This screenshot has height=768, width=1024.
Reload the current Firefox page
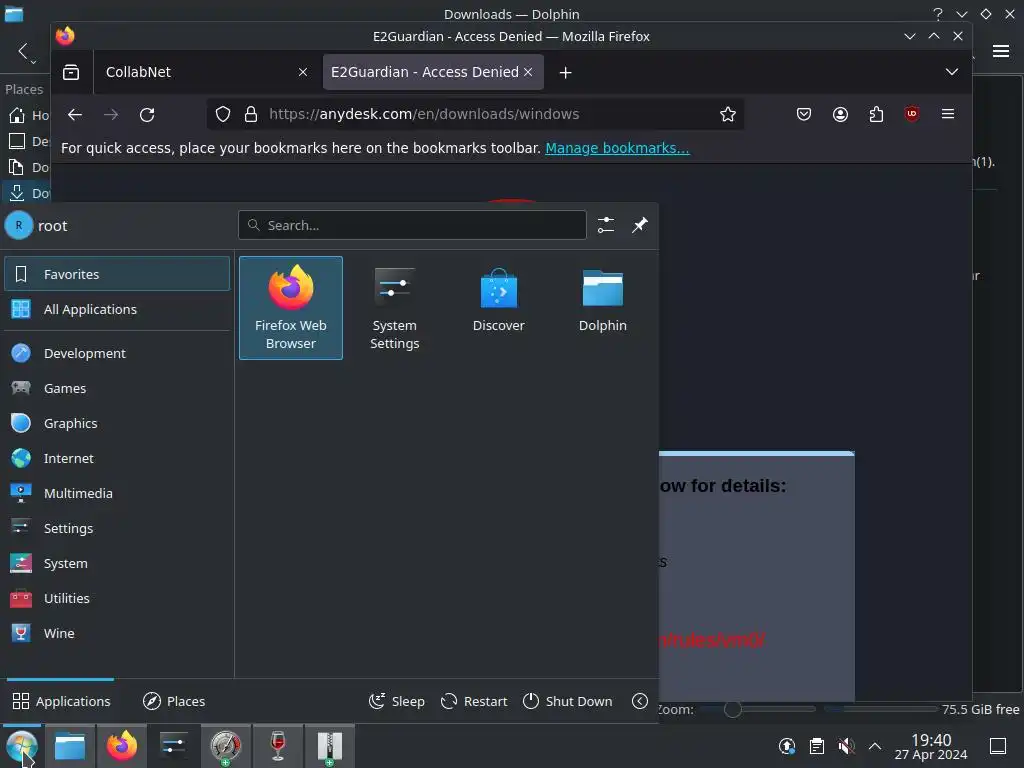(147, 115)
